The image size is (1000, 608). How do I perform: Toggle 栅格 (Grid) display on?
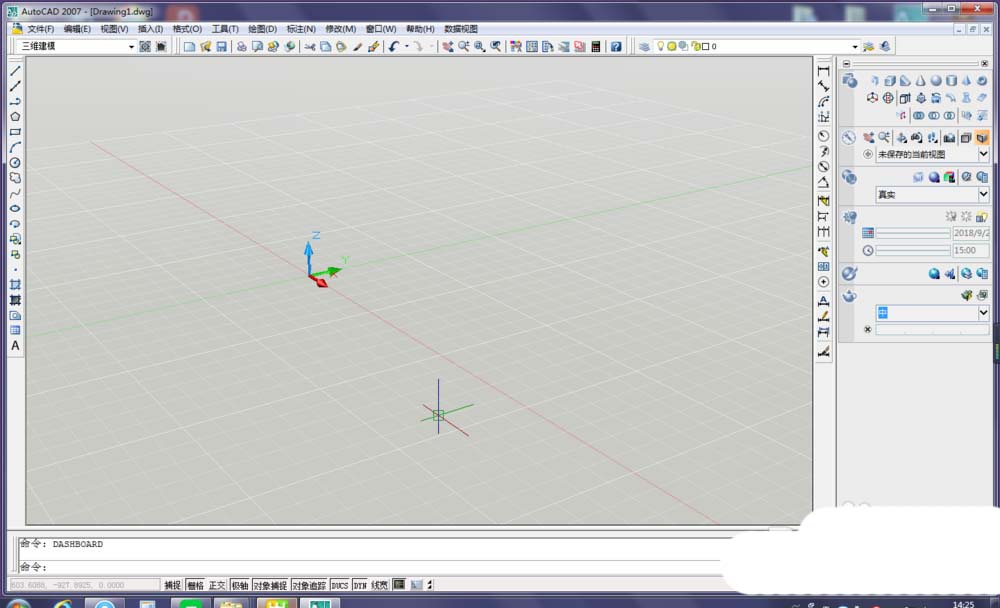(196, 586)
